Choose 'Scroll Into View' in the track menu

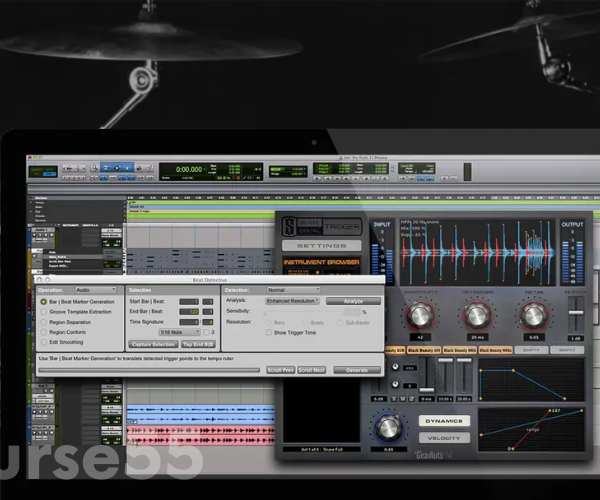pos(60,262)
